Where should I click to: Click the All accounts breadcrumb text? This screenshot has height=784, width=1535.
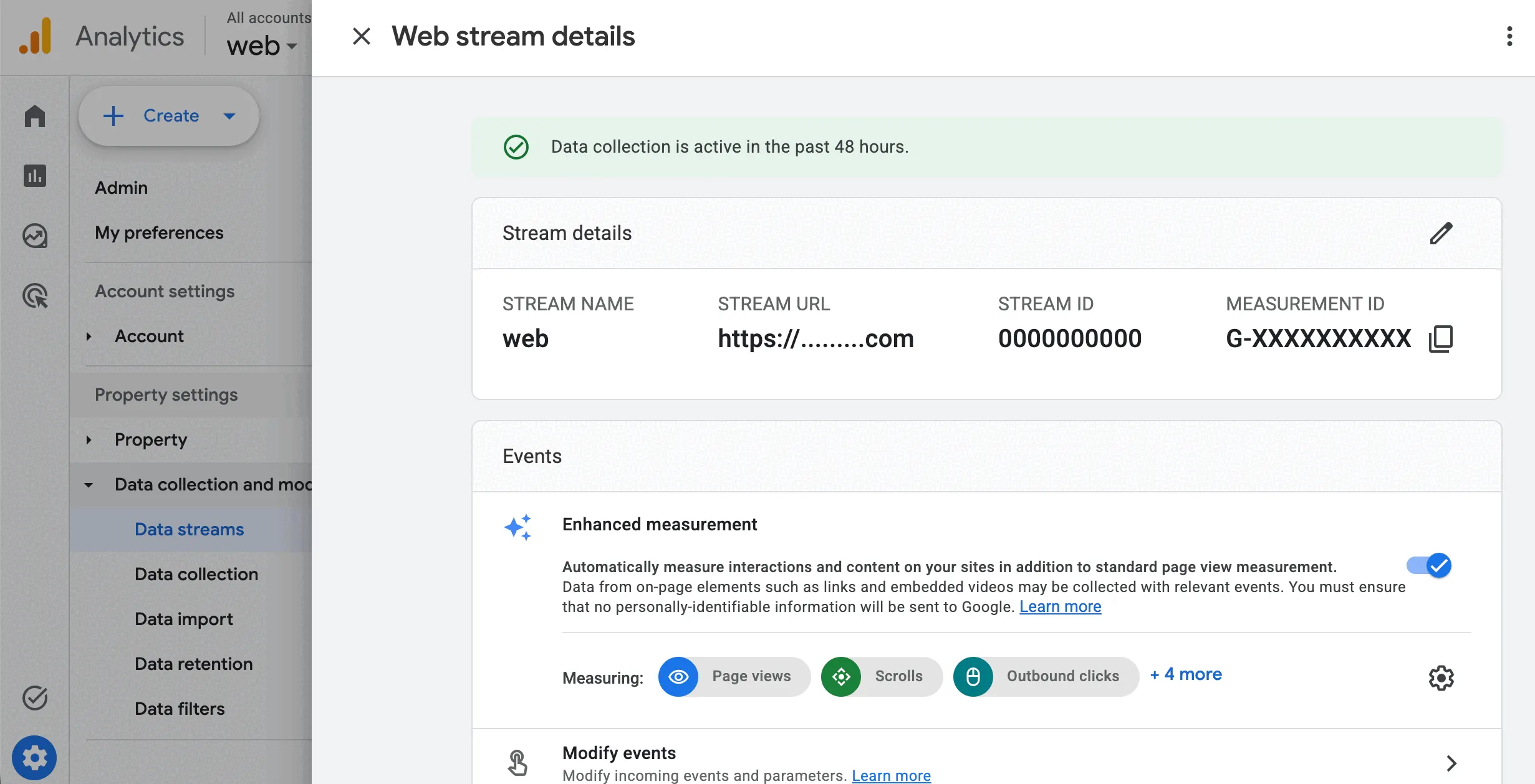pyautogui.click(x=269, y=17)
